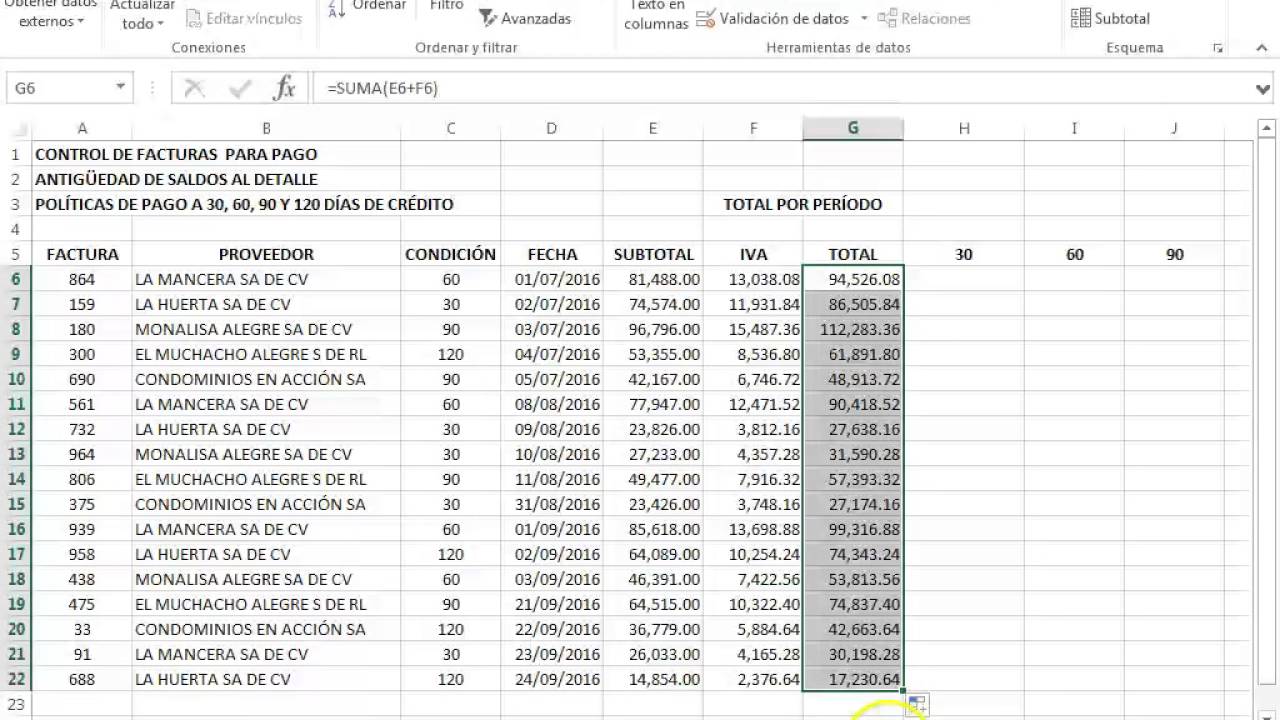The height and width of the screenshot is (720, 1280).
Task: Select row 6 header
Action: 16,279
